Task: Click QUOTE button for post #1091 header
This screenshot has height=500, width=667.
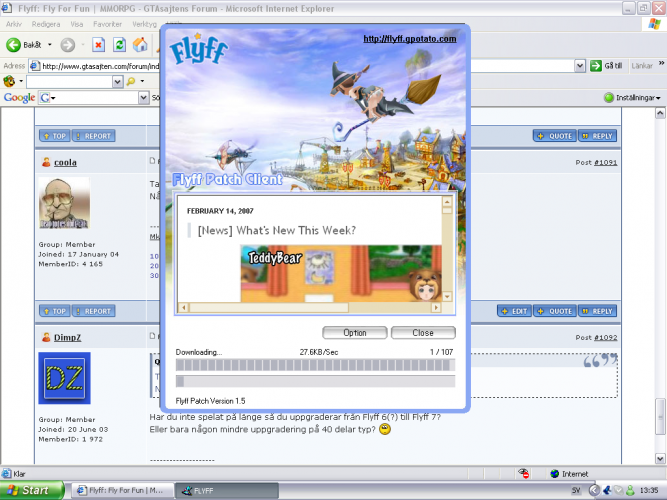Action: click(x=555, y=136)
